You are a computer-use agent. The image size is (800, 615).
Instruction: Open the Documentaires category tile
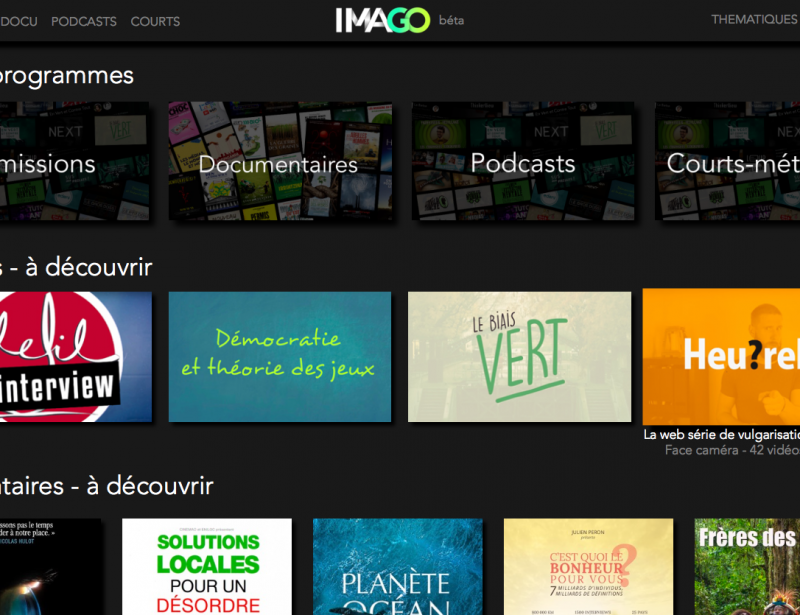tap(280, 163)
